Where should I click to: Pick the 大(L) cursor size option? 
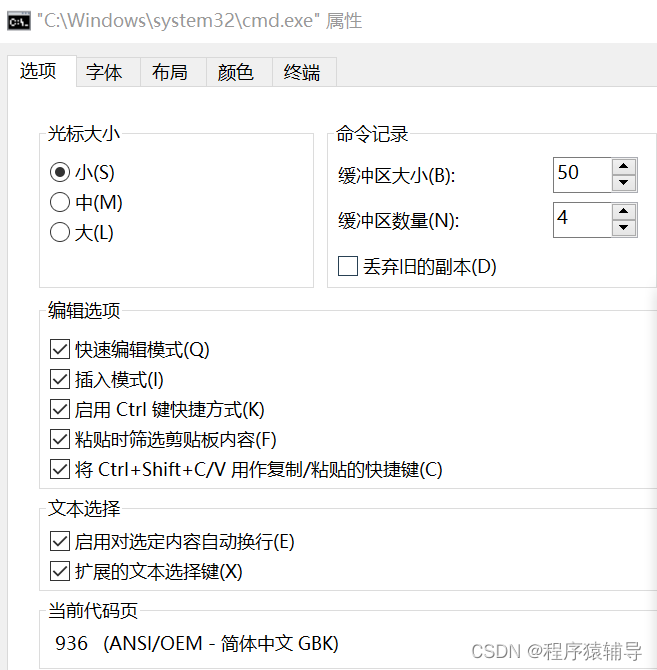tap(60, 234)
